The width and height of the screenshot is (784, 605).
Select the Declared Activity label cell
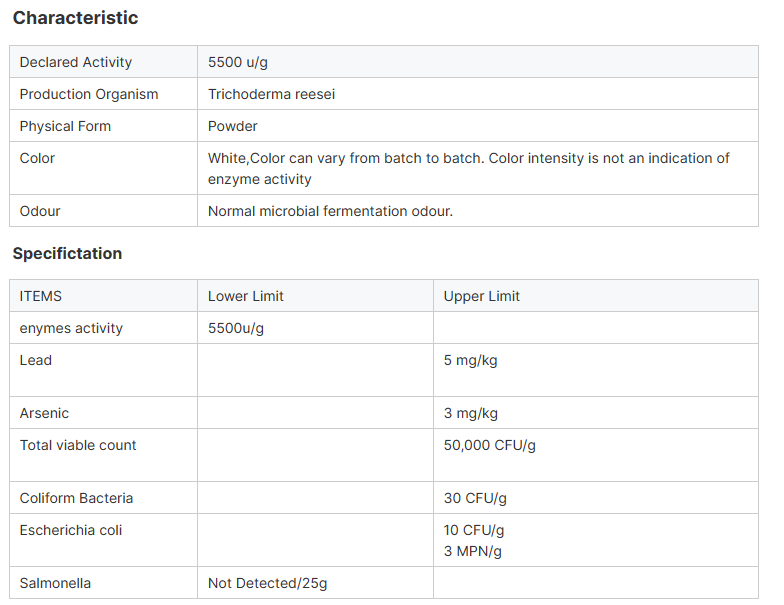pos(76,62)
